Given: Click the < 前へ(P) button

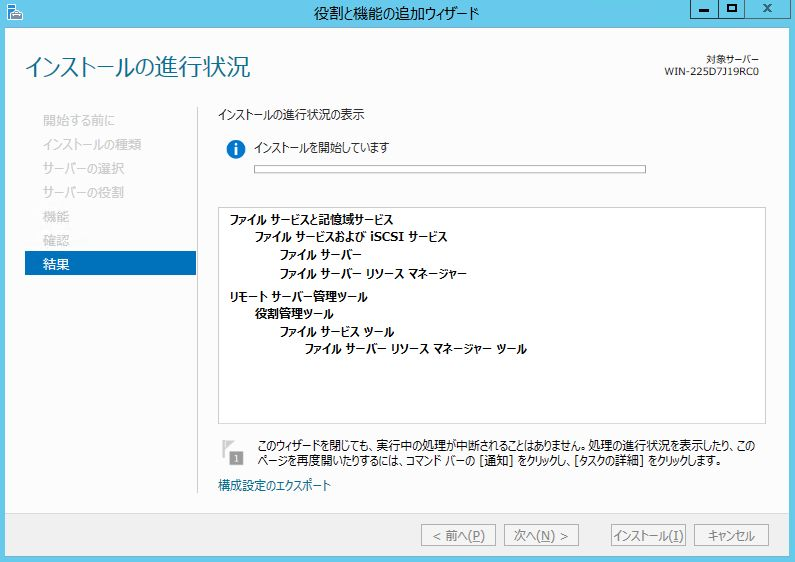Looking at the screenshot, I should point(458,535).
